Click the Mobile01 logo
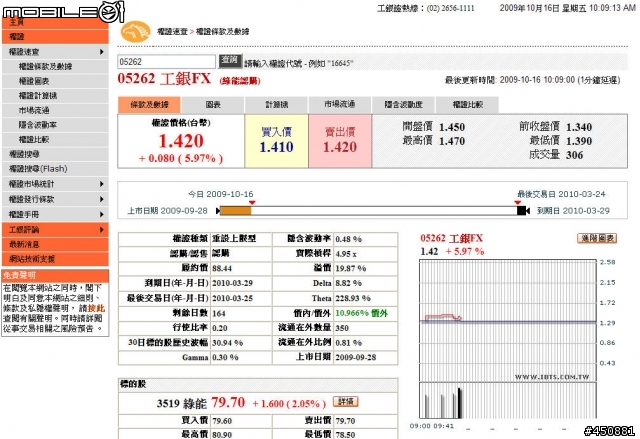Viewport: 640px width, 439px height. point(63,11)
